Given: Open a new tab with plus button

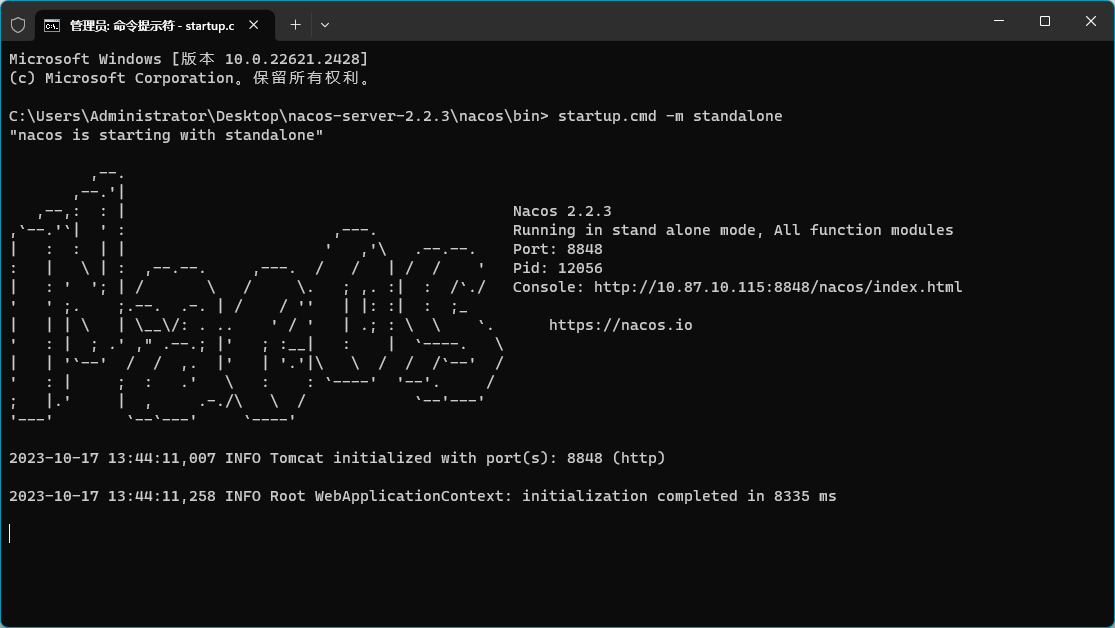Looking at the screenshot, I should pos(295,24).
